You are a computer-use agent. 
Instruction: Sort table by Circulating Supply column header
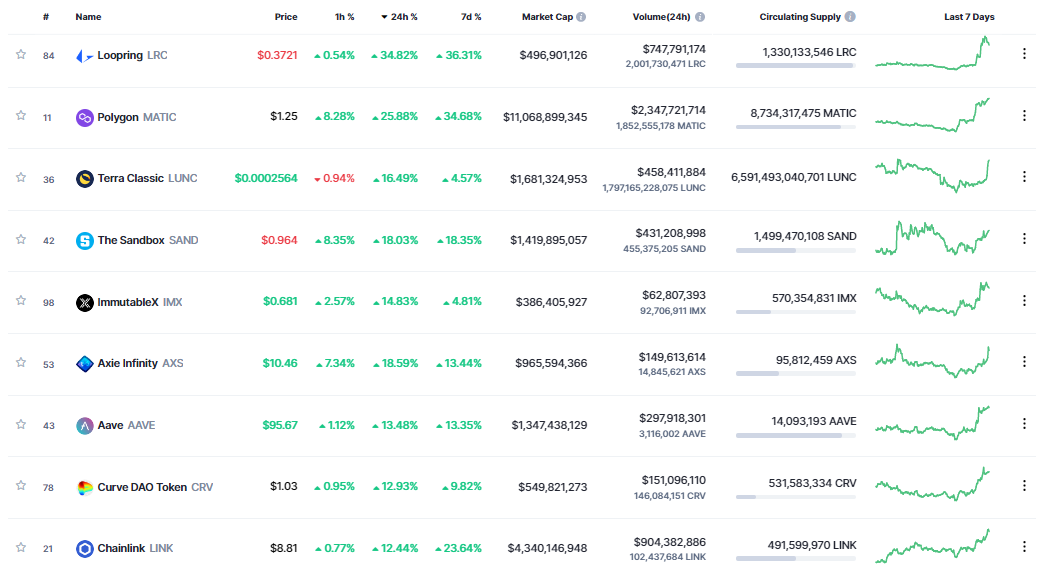click(800, 17)
